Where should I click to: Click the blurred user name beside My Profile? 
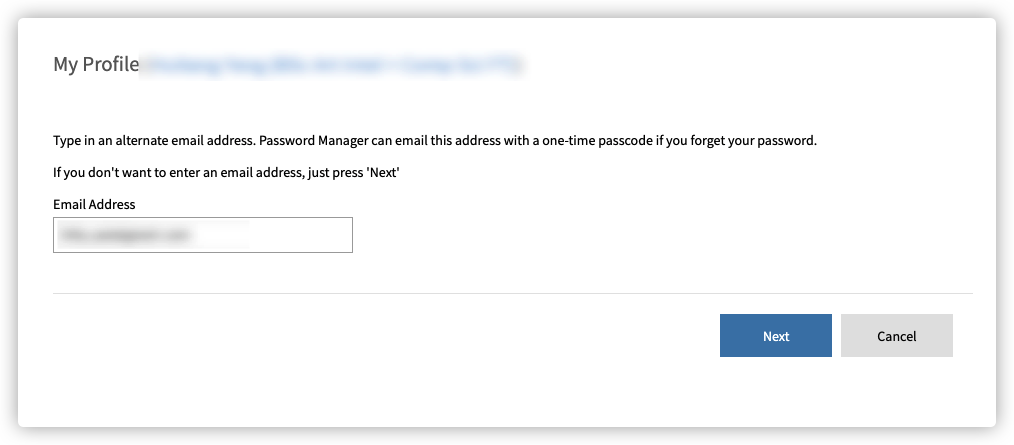pyautogui.click(x=332, y=66)
